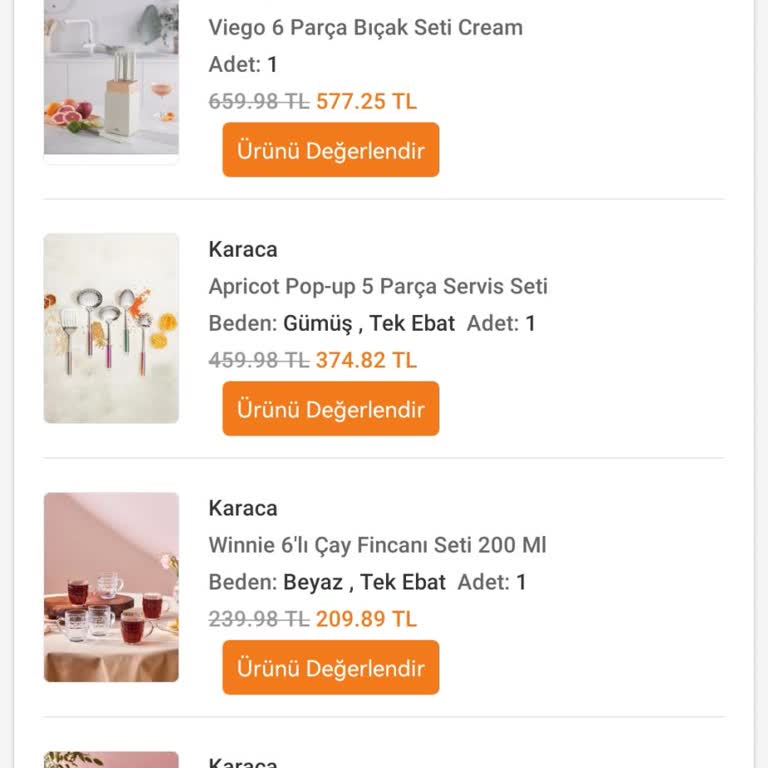Click the 374.82 TL sale price
The image size is (768, 768).
pyautogui.click(x=366, y=360)
